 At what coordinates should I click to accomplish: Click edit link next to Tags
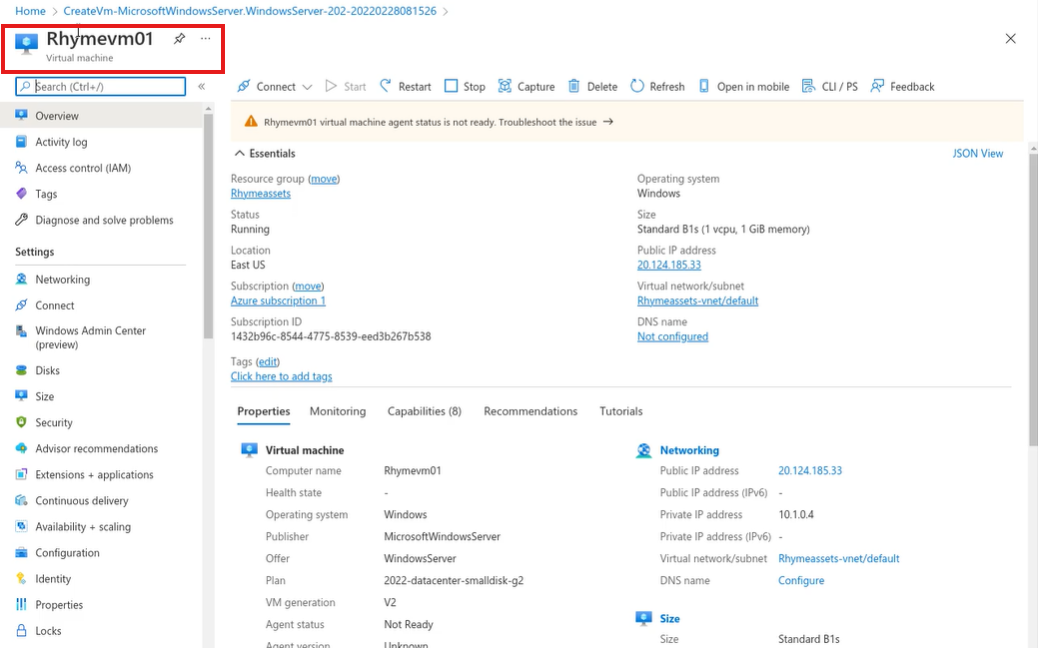tap(267, 361)
